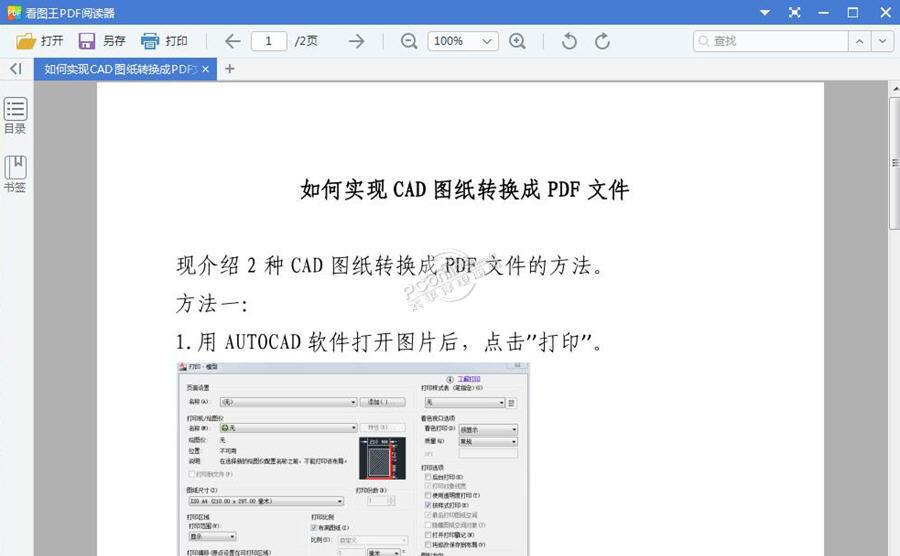Open the title bar dropdown menu
The image size is (900, 556).
(x=765, y=12)
